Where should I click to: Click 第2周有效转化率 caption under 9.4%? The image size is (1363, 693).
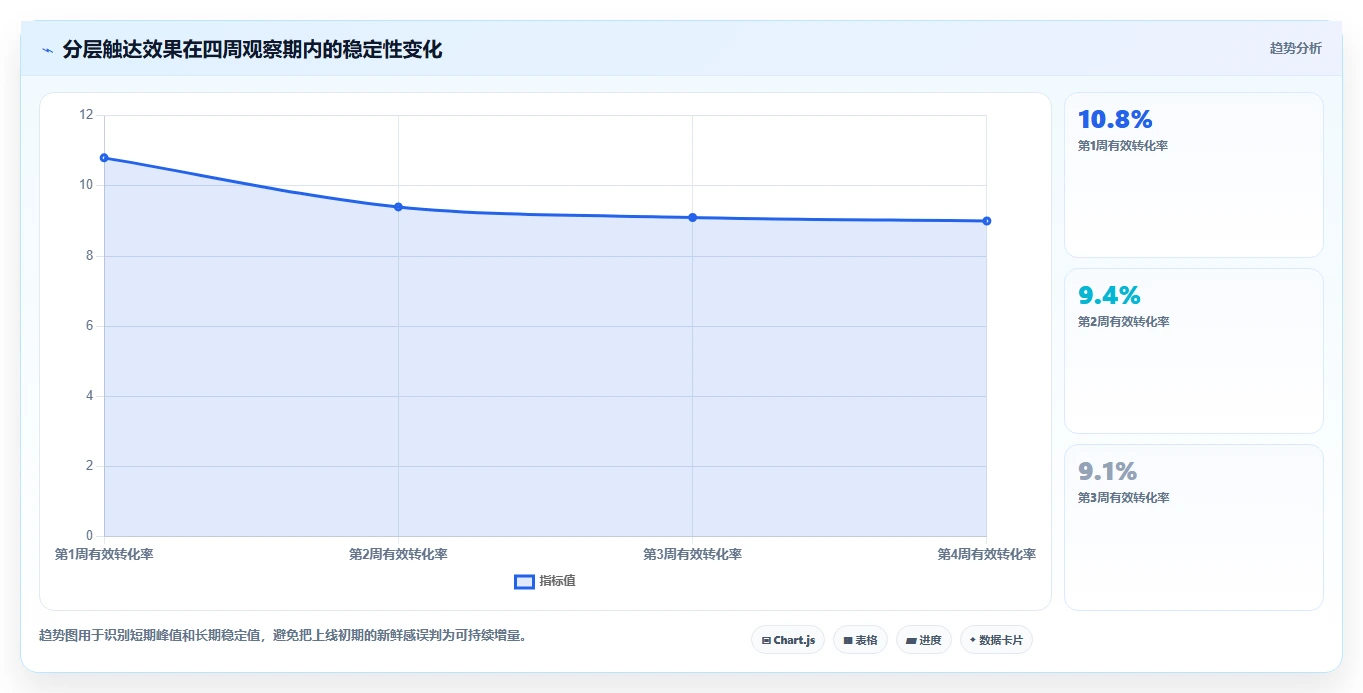(1123, 322)
